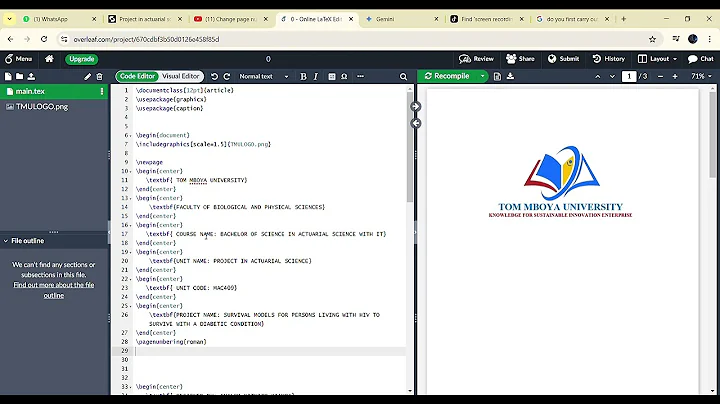View compile logs and output files

click(497, 77)
